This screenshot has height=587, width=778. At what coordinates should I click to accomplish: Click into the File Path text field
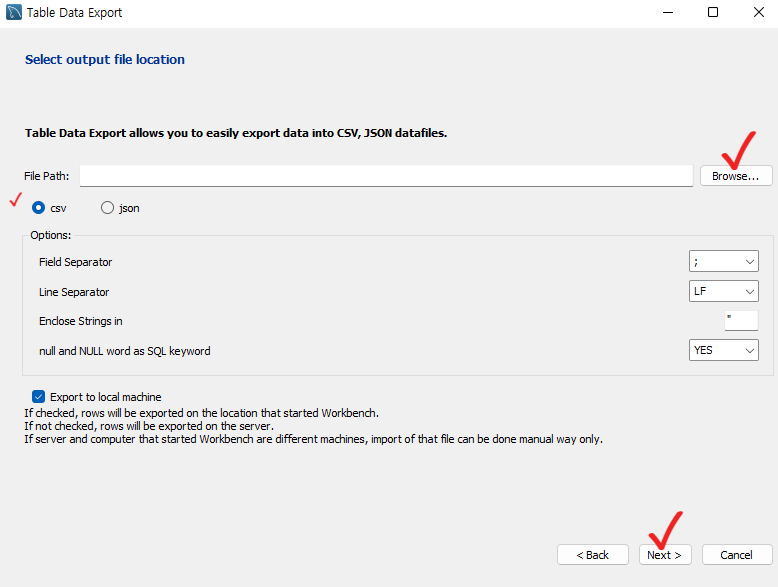pos(386,176)
